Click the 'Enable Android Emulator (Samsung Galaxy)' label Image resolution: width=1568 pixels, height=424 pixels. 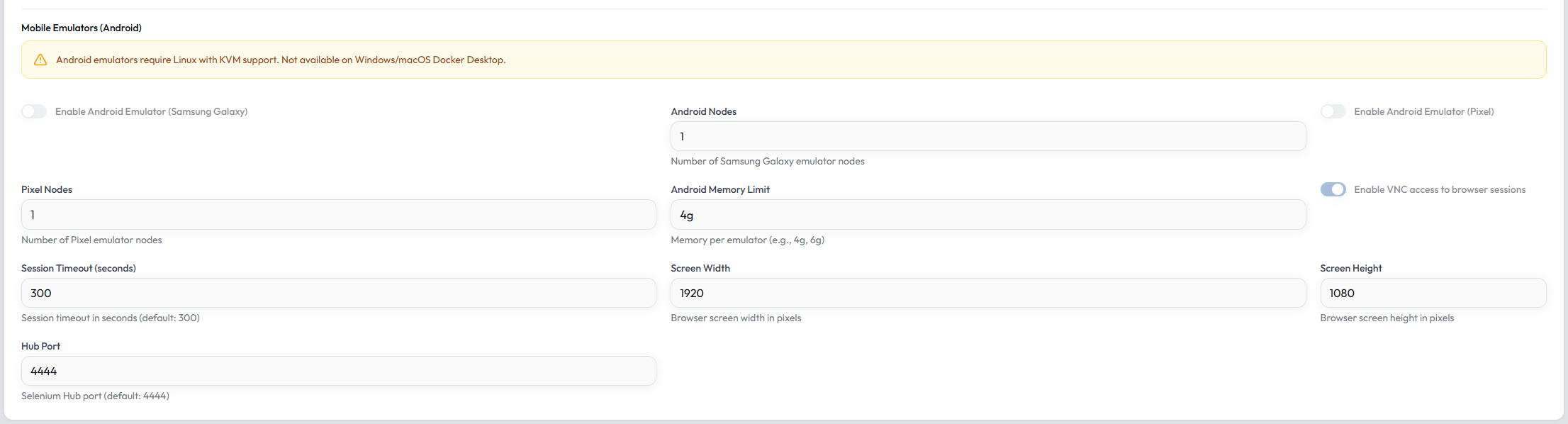click(151, 111)
